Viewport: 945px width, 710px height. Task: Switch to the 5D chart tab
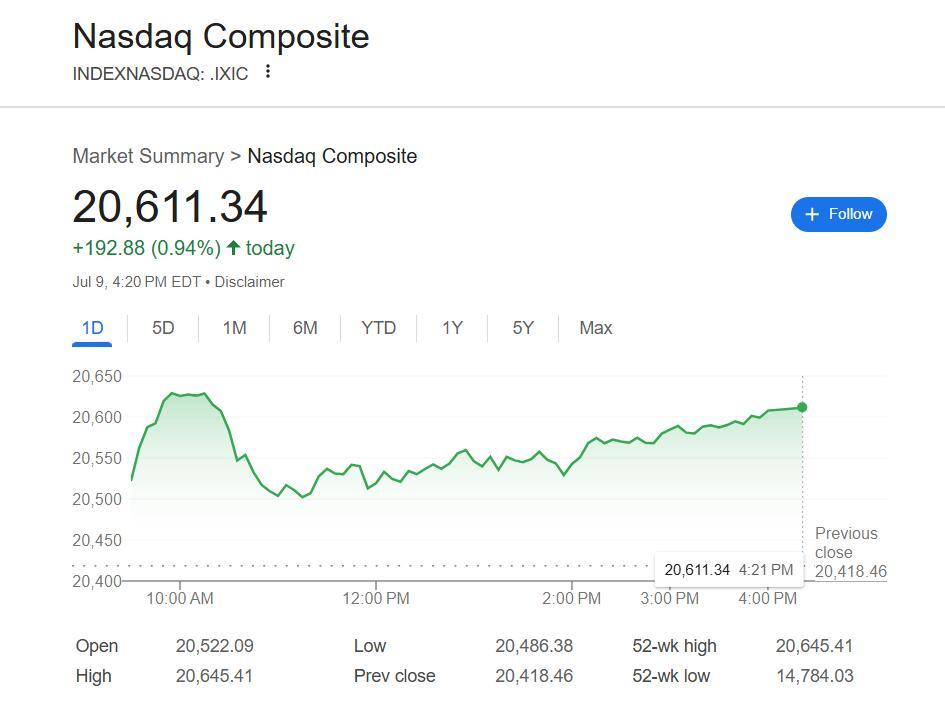163,328
